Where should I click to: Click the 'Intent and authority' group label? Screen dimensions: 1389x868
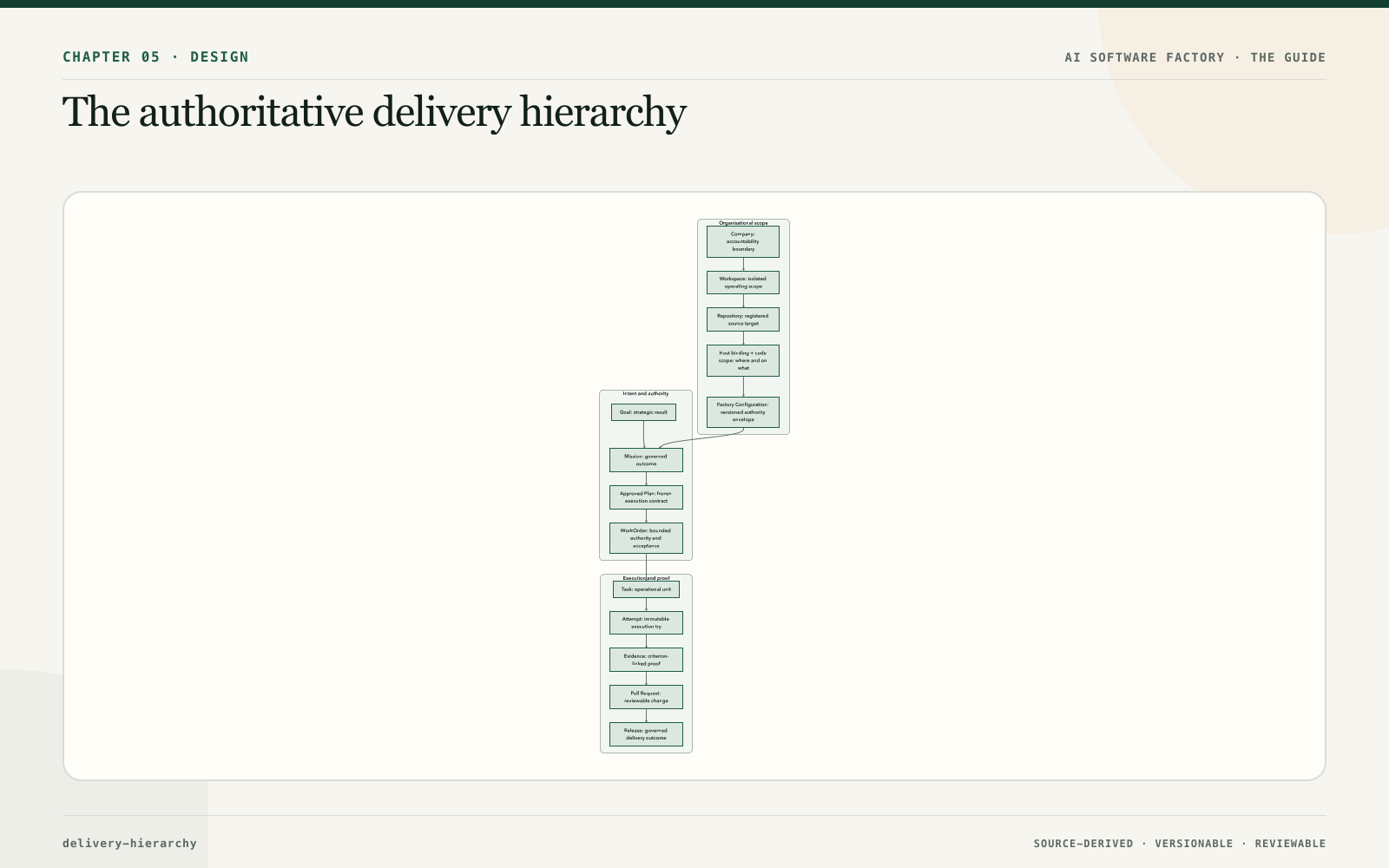(x=646, y=393)
